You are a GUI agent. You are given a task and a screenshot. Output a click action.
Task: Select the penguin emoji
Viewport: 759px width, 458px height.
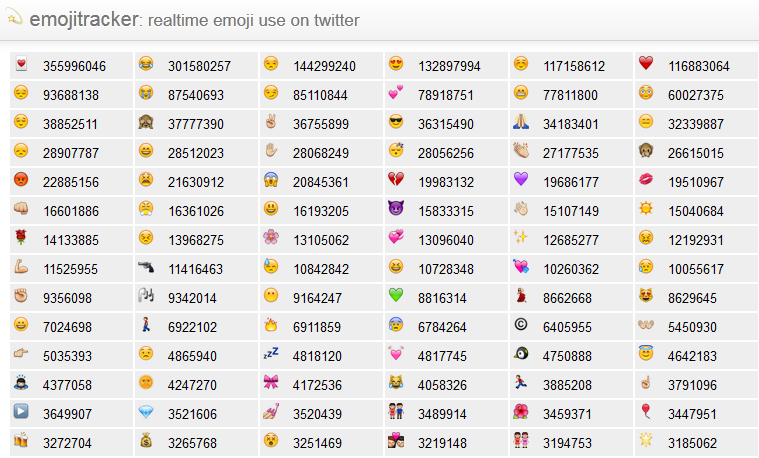point(521,354)
